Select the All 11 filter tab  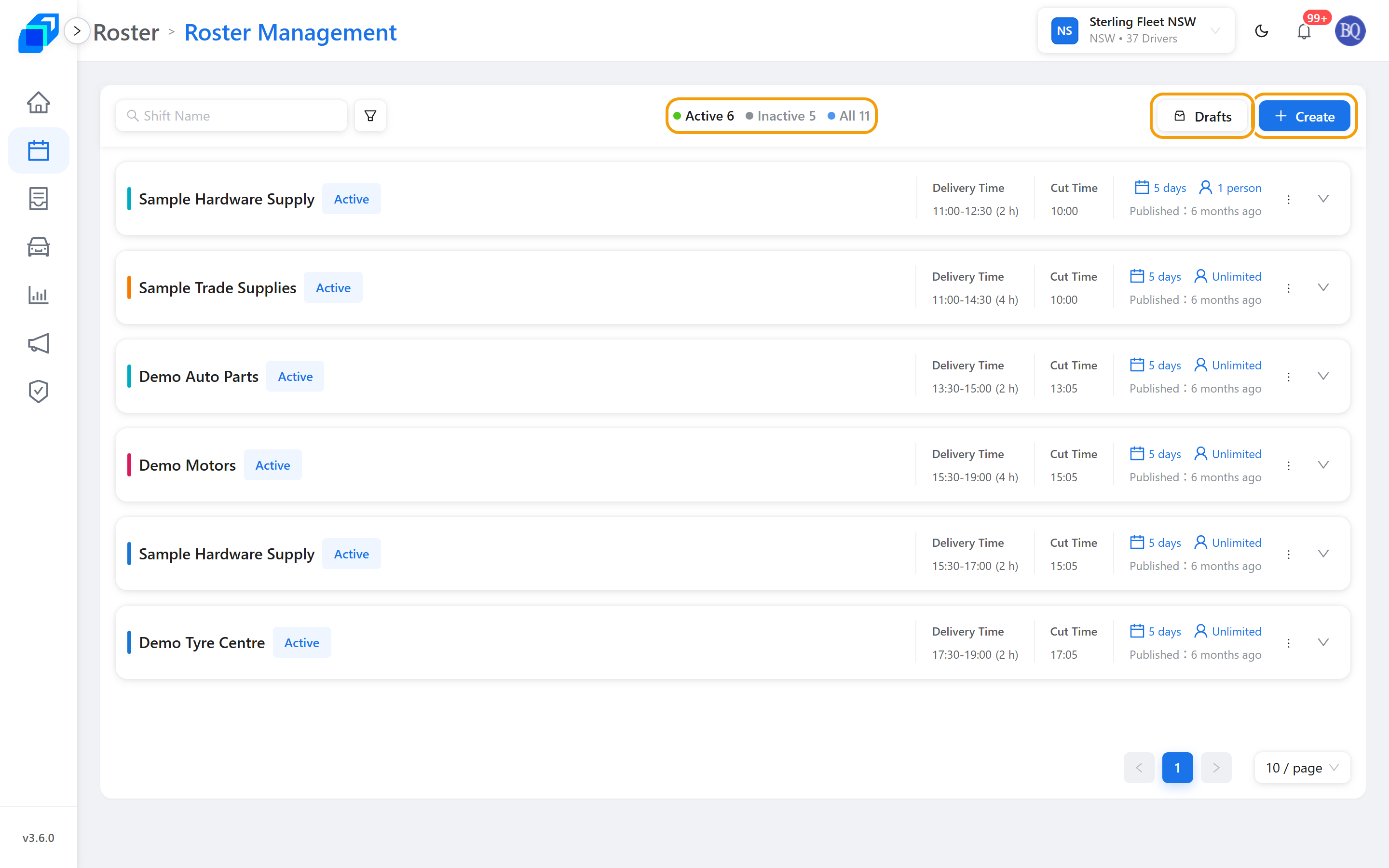point(849,116)
